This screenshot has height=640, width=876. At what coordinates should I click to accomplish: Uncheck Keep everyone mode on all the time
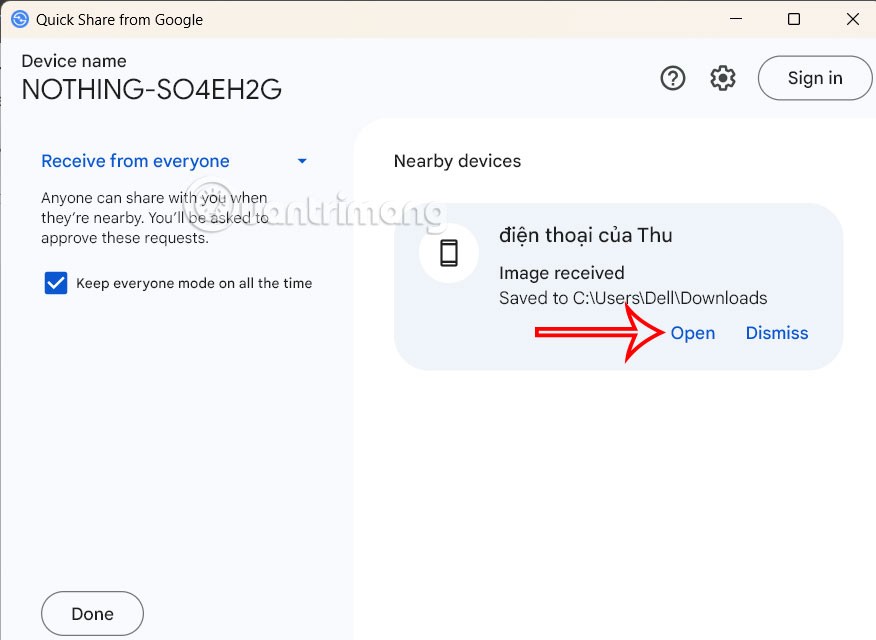coord(56,283)
